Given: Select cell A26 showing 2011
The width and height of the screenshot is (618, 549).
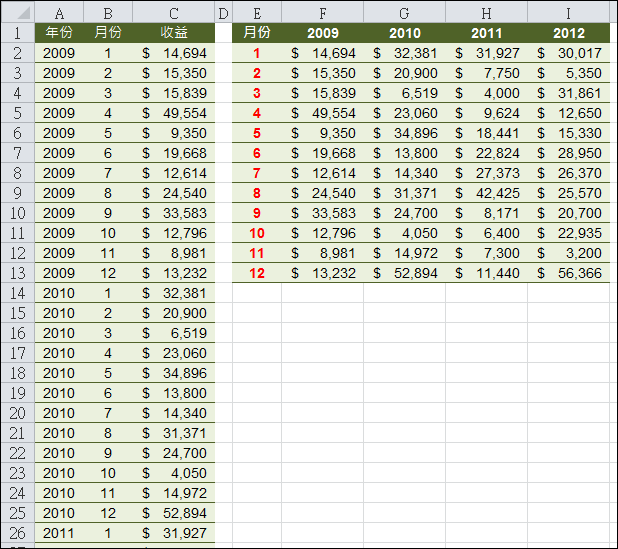Looking at the screenshot, I should (x=59, y=533).
